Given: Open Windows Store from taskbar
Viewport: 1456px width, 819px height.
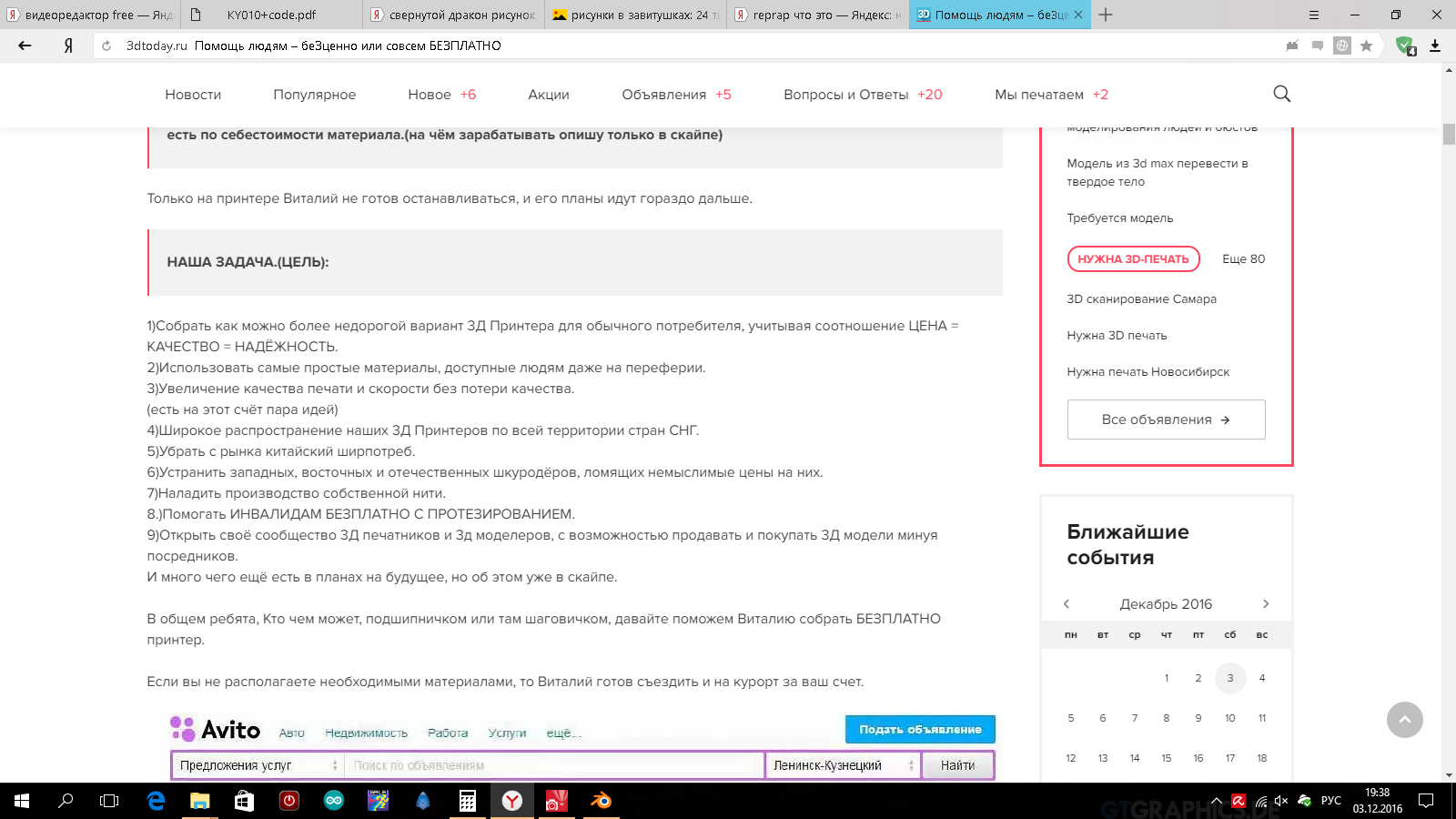Looking at the screenshot, I should pos(244,801).
